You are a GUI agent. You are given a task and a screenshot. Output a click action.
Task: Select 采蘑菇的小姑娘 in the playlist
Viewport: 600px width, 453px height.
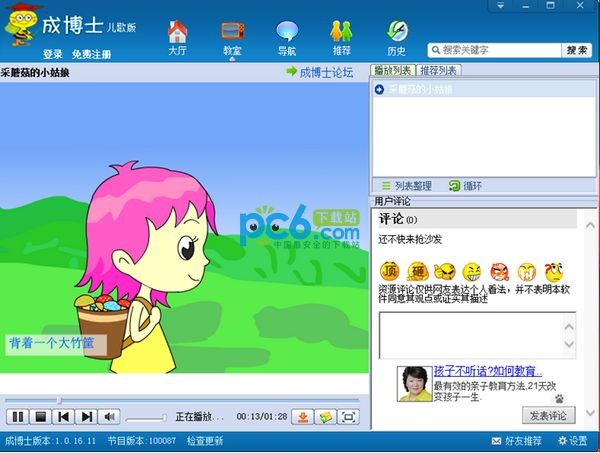click(484, 90)
